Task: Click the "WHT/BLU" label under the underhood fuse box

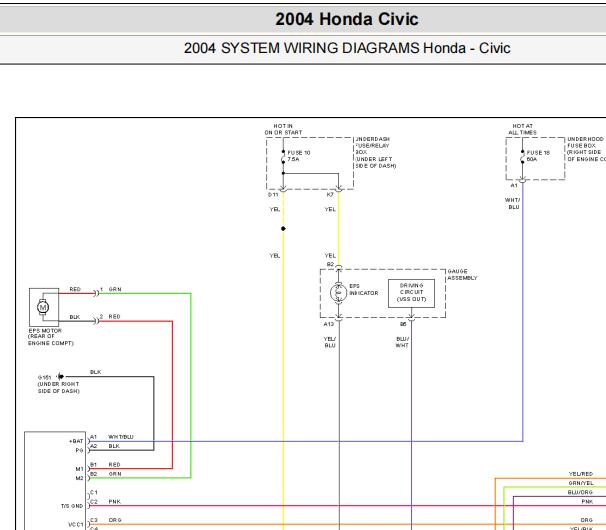Action: point(513,203)
